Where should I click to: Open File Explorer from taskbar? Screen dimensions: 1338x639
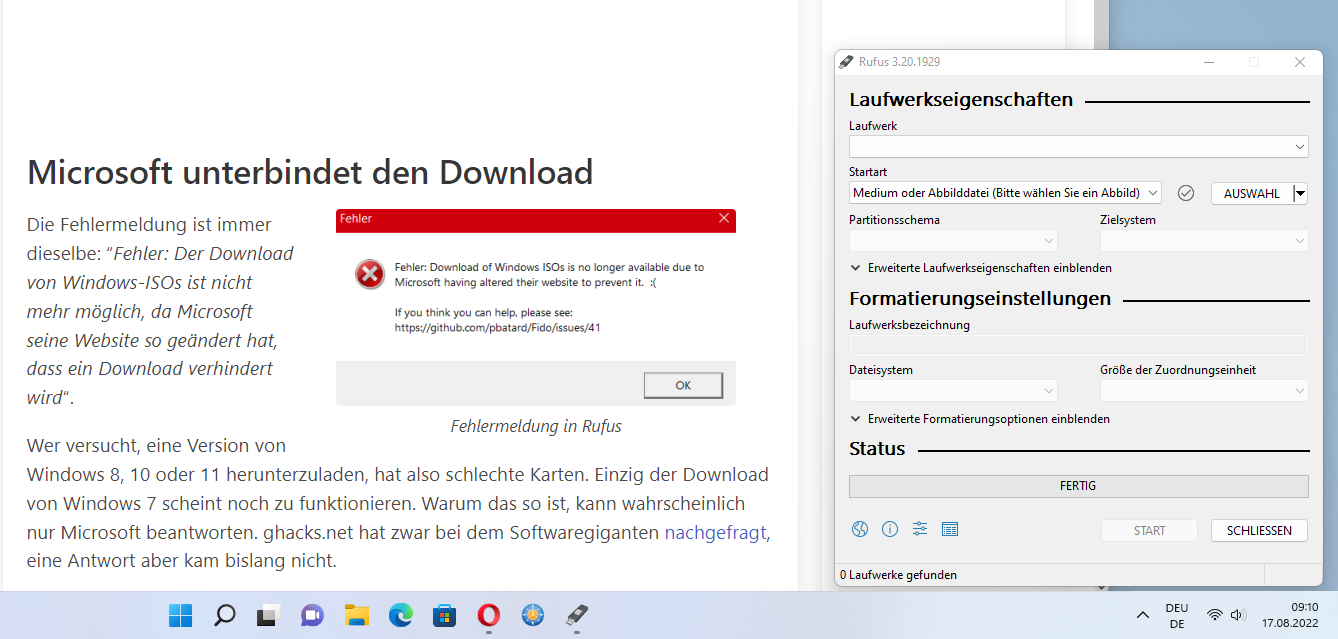pyautogui.click(x=357, y=615)
